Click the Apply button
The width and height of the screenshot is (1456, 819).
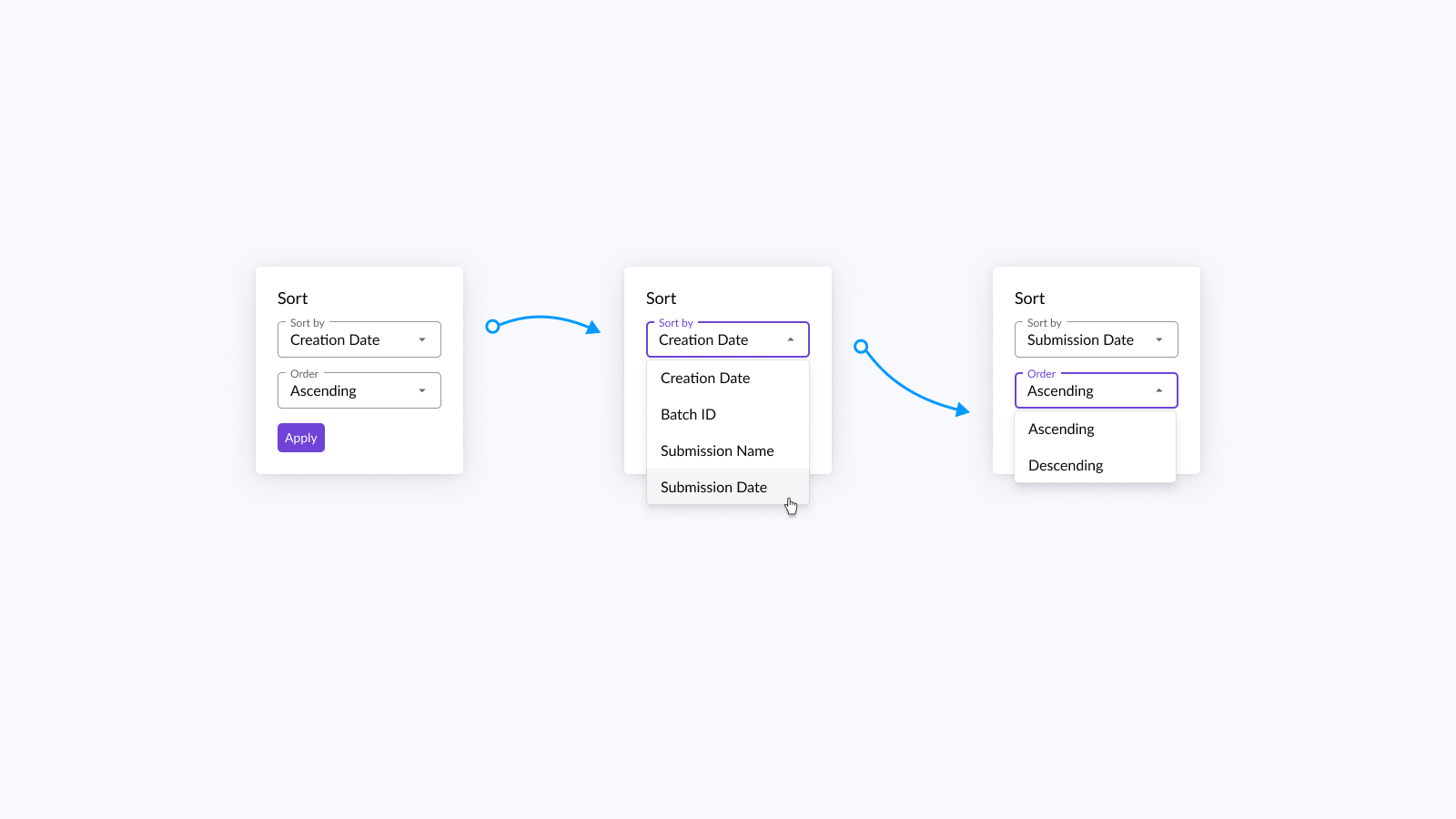[x=300, y=438]
